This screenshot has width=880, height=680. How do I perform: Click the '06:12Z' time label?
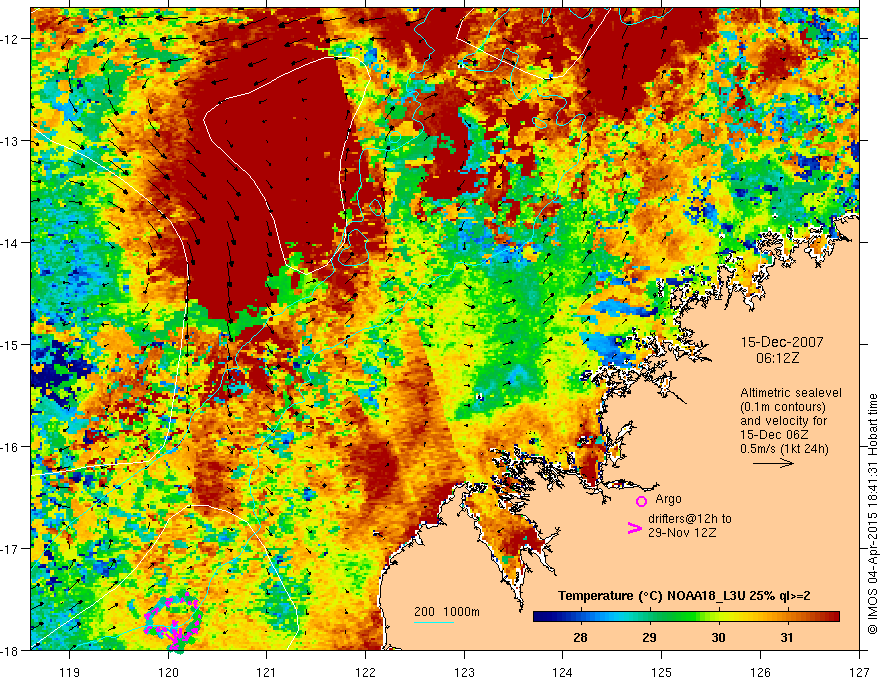(777, 358)
